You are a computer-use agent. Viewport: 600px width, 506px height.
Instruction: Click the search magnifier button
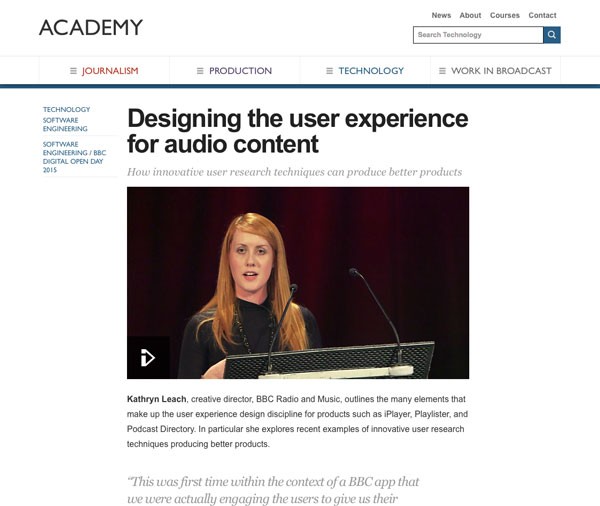coord(552,35)
